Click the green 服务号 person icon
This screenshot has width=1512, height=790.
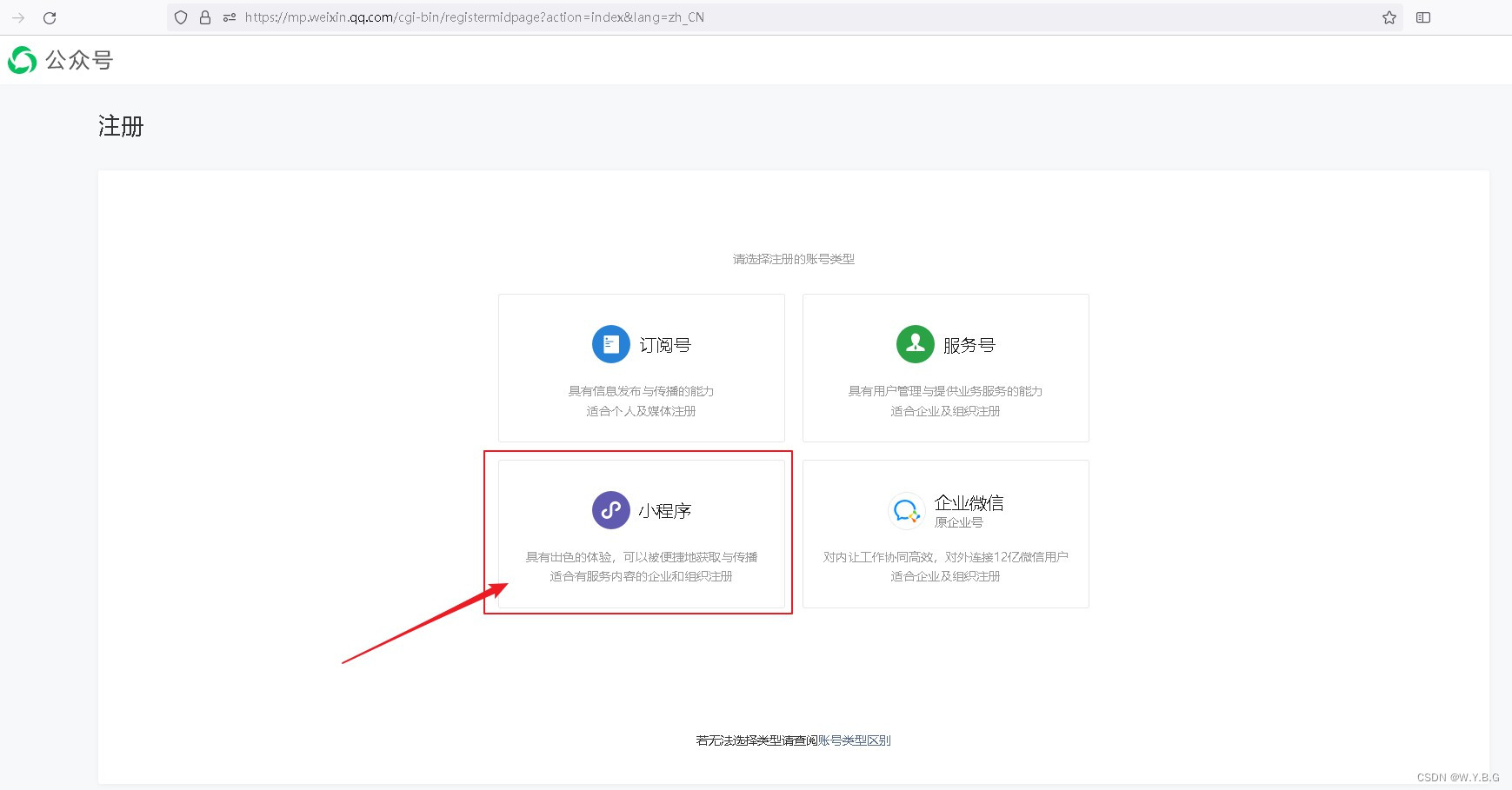916,344
